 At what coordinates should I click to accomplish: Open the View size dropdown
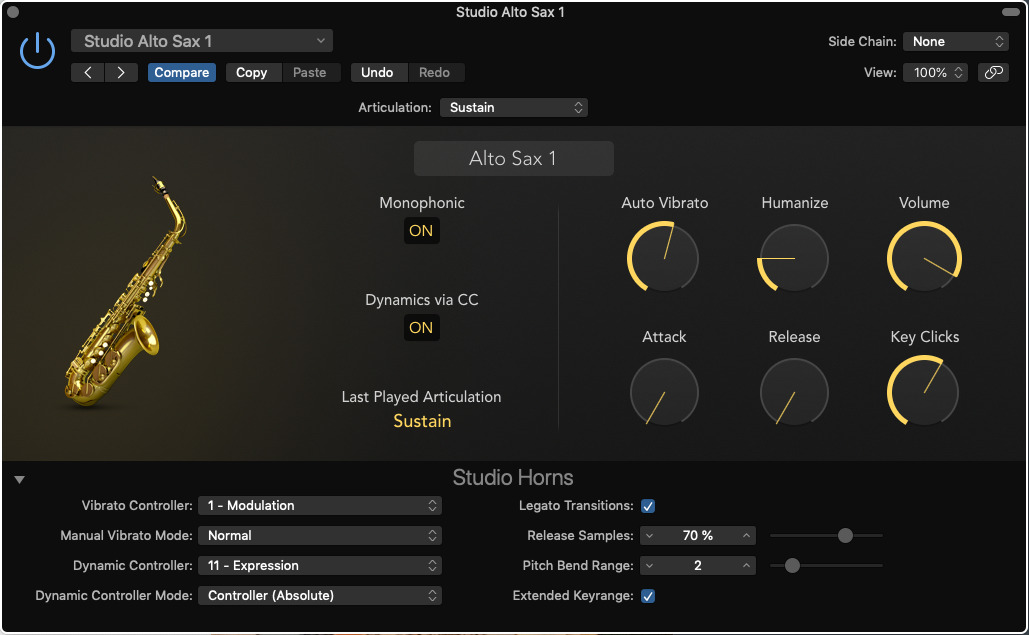[x=935, y=72]
